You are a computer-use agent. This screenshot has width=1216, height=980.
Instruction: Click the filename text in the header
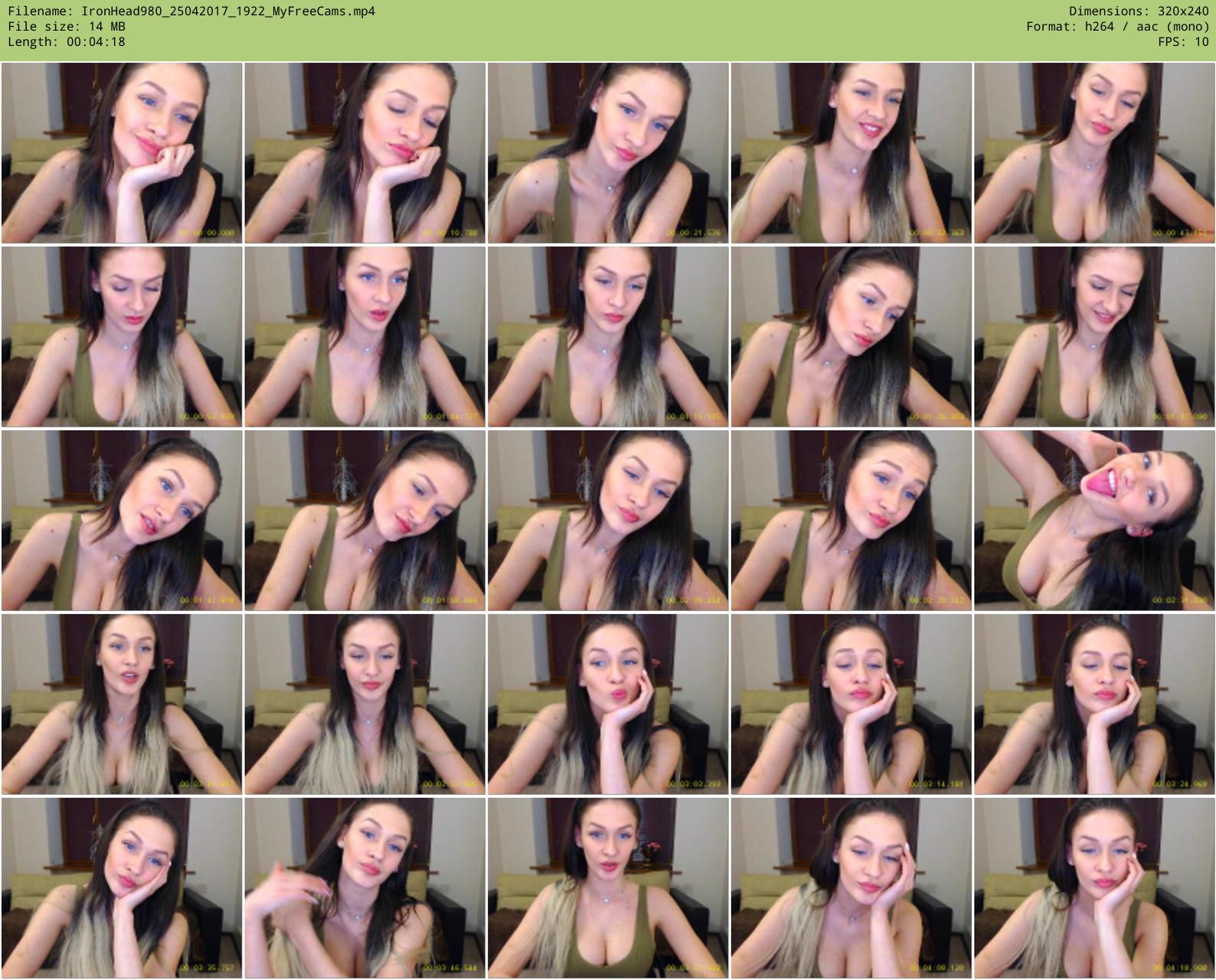point(191,11)
